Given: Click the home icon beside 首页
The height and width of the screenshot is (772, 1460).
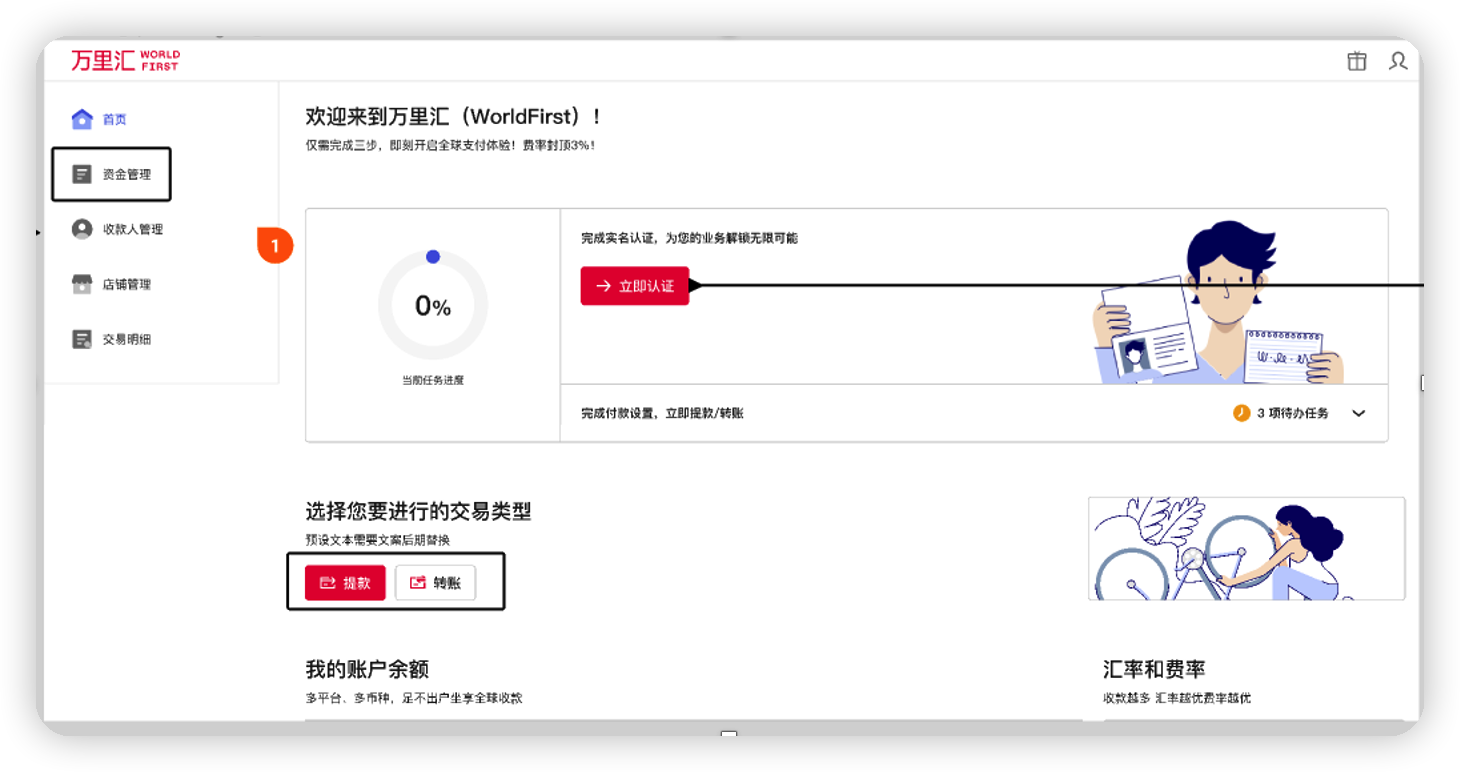Looking at the screenshot, I should (x=82, y=119).
